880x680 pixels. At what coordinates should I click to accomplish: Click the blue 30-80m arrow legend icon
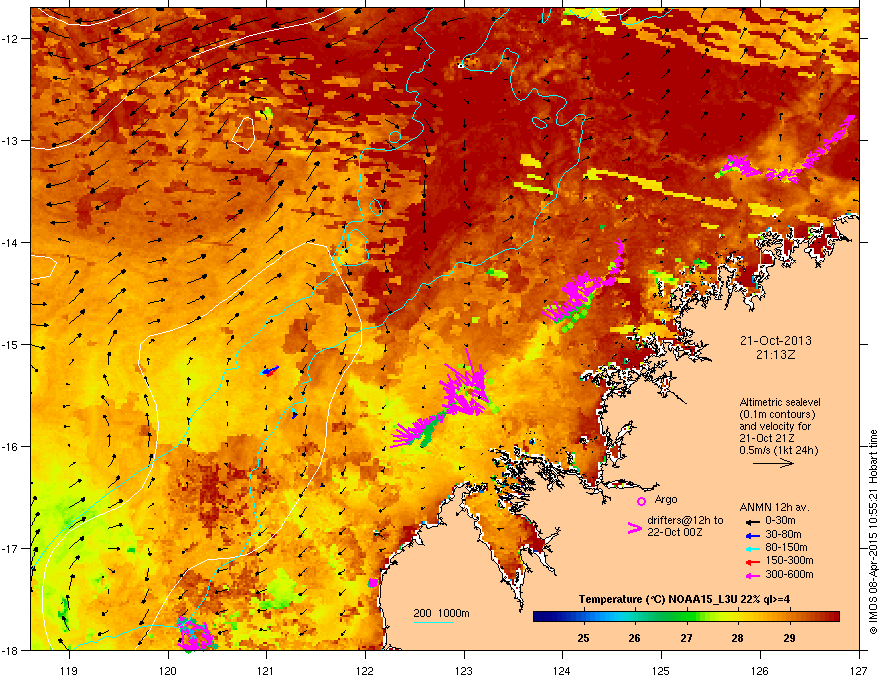point(752,535)
